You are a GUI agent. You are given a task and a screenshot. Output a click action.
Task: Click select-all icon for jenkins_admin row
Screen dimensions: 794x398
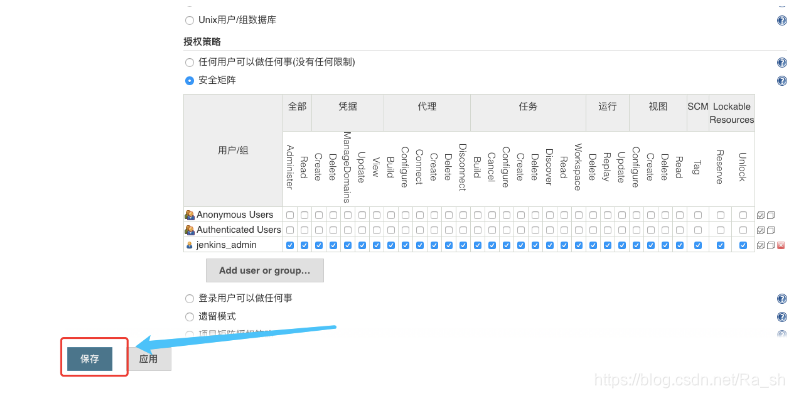(761, 245)
